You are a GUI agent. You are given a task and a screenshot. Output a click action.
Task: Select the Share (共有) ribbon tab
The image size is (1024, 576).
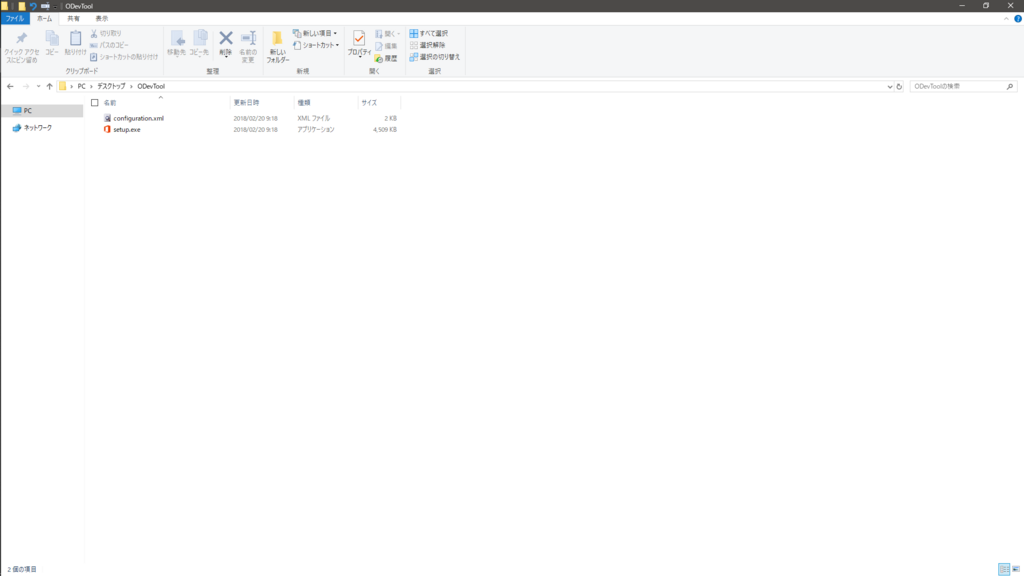(x=74, y=18)
